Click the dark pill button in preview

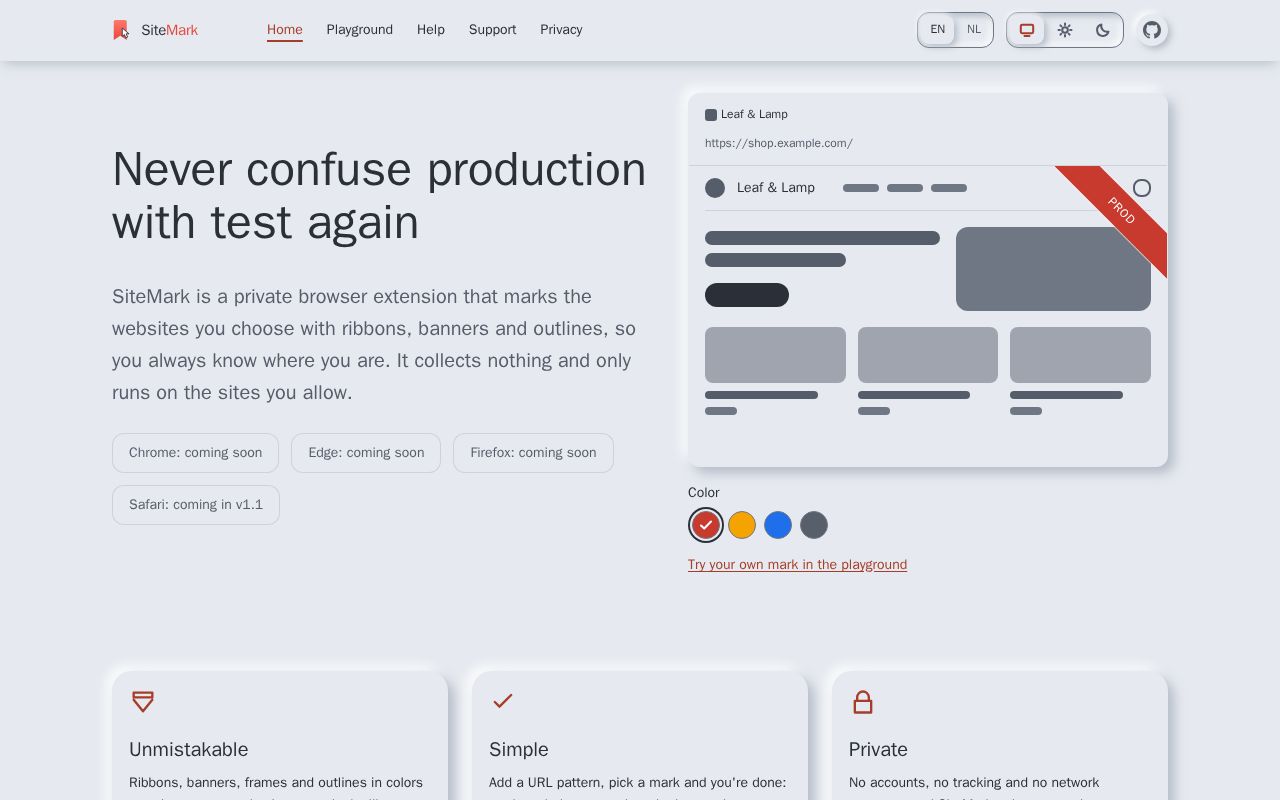pyautogui.click(x=747, y=295)
